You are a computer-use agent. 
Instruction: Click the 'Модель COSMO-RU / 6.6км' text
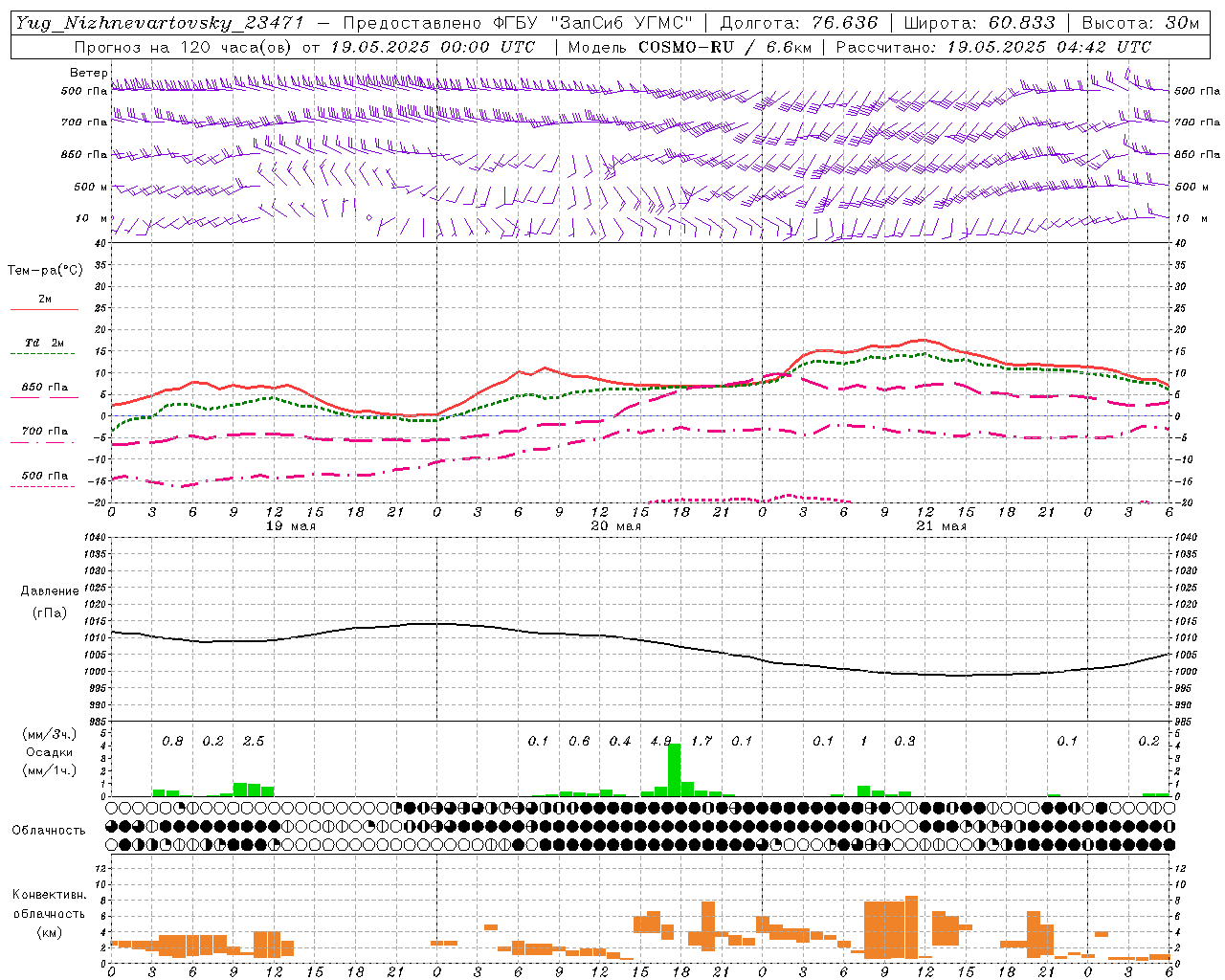pyautogui.click(x=690, y=47)
